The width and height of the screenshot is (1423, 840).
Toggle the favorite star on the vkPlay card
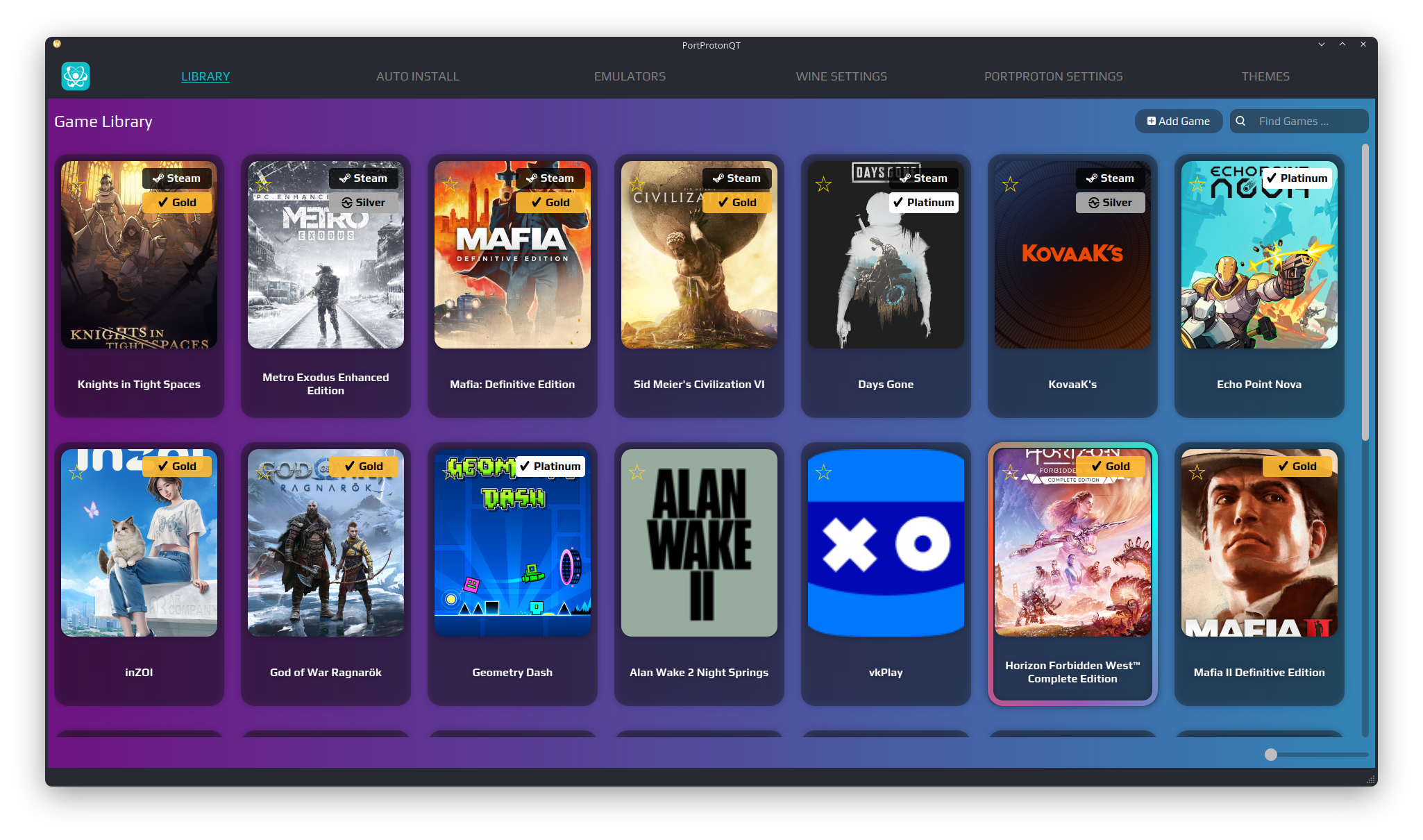(823, 473)
